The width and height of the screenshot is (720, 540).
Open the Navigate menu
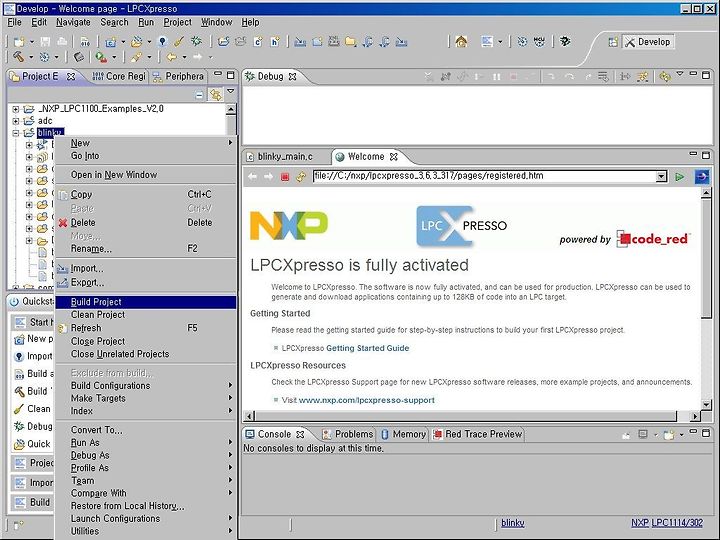(73, 22)
